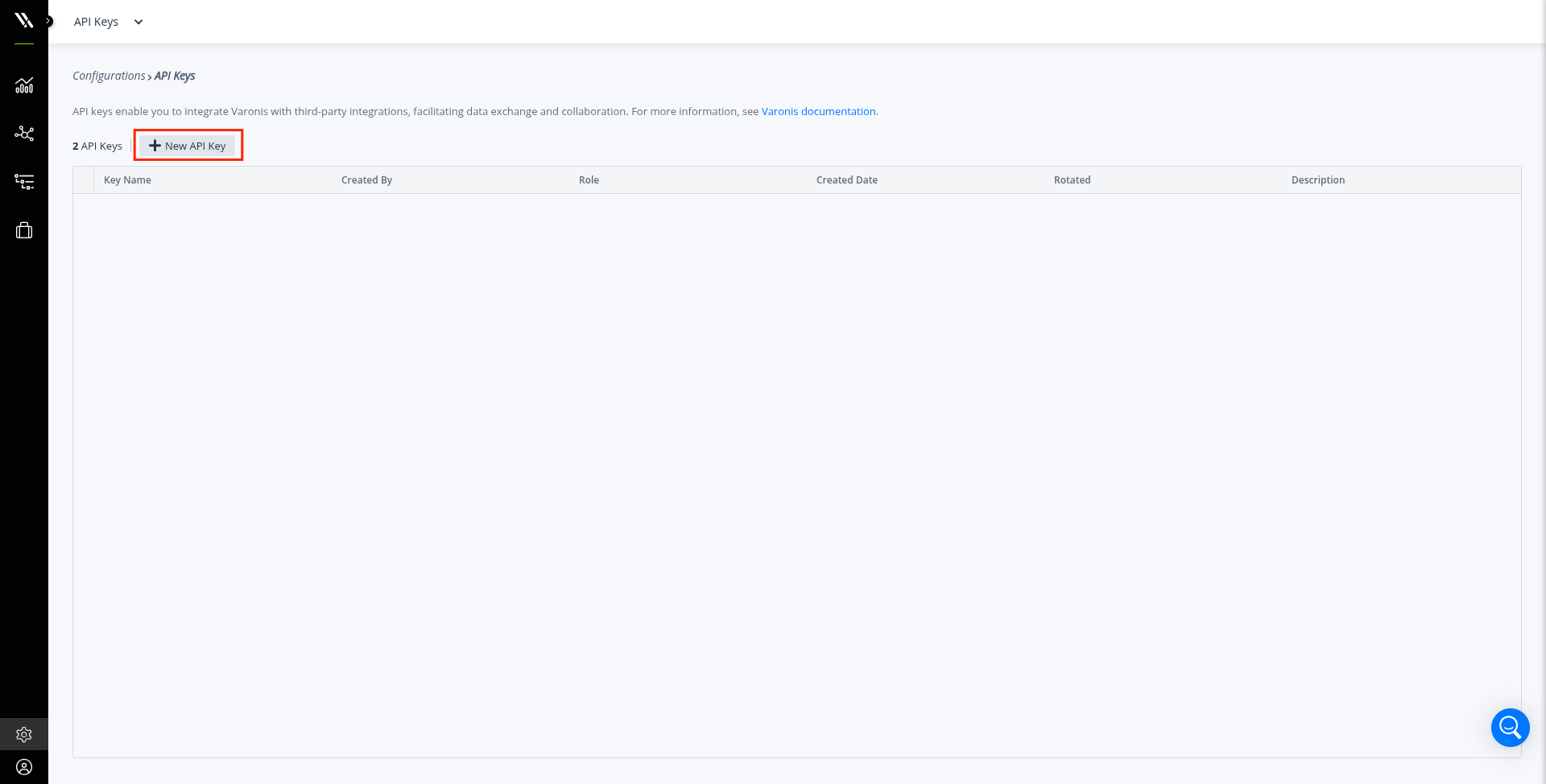Sort by the Created By column
The width and height of the screenshot is (1546, 784).
point(366,180)
